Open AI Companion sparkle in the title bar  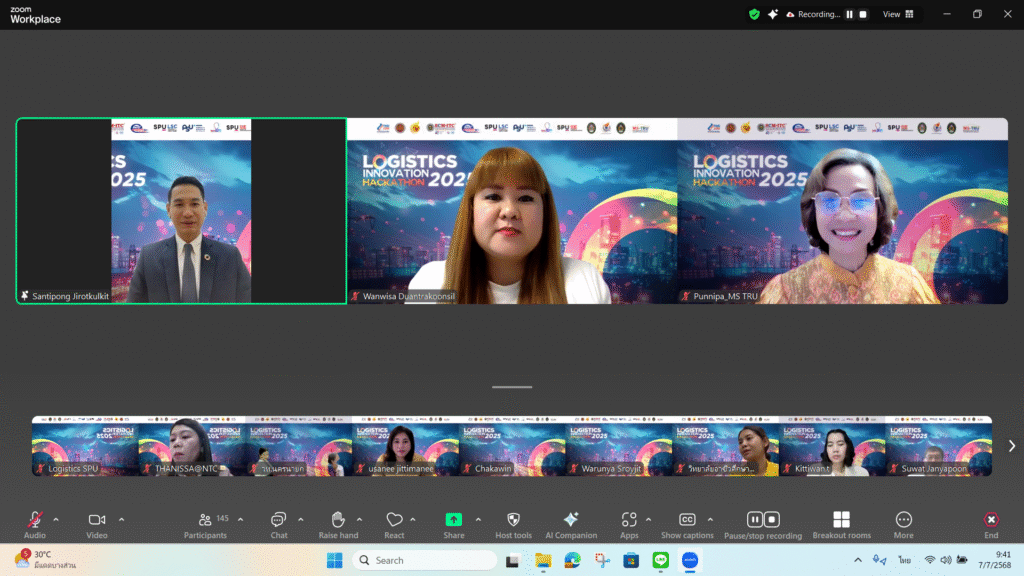click(773, 14)
